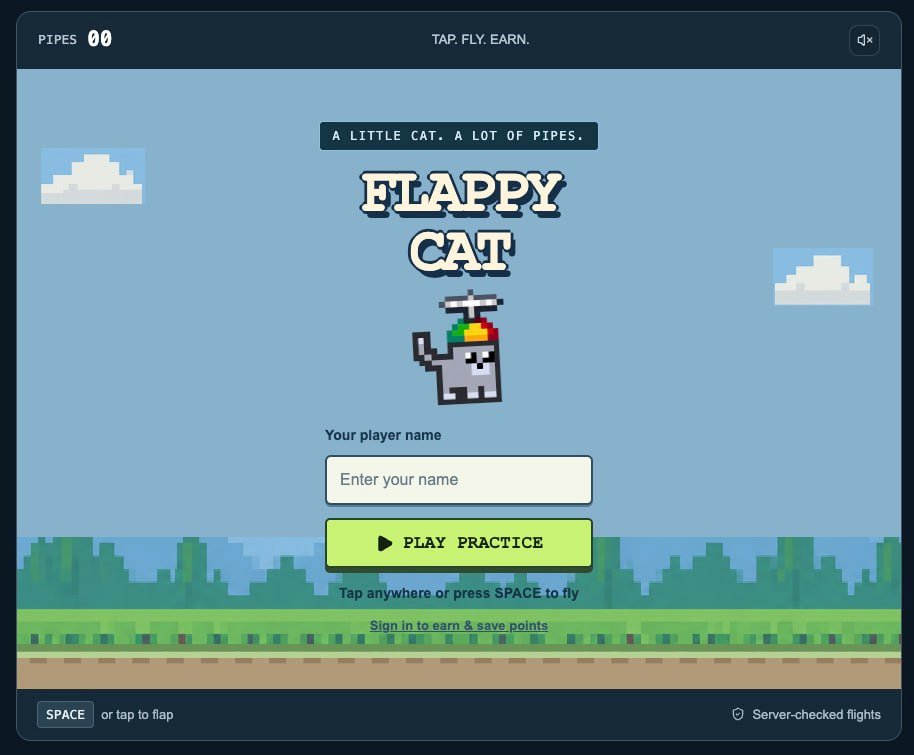Click the TAP. FLY. EARN. tagline

(480, 39)
